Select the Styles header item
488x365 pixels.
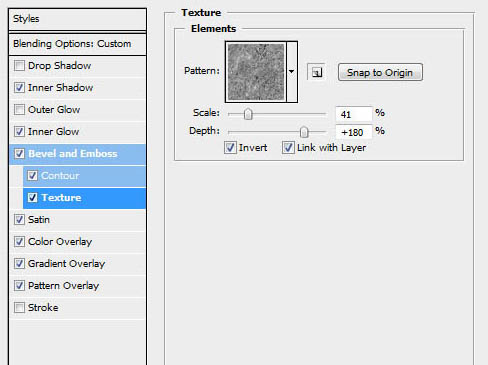coord(77,19)
